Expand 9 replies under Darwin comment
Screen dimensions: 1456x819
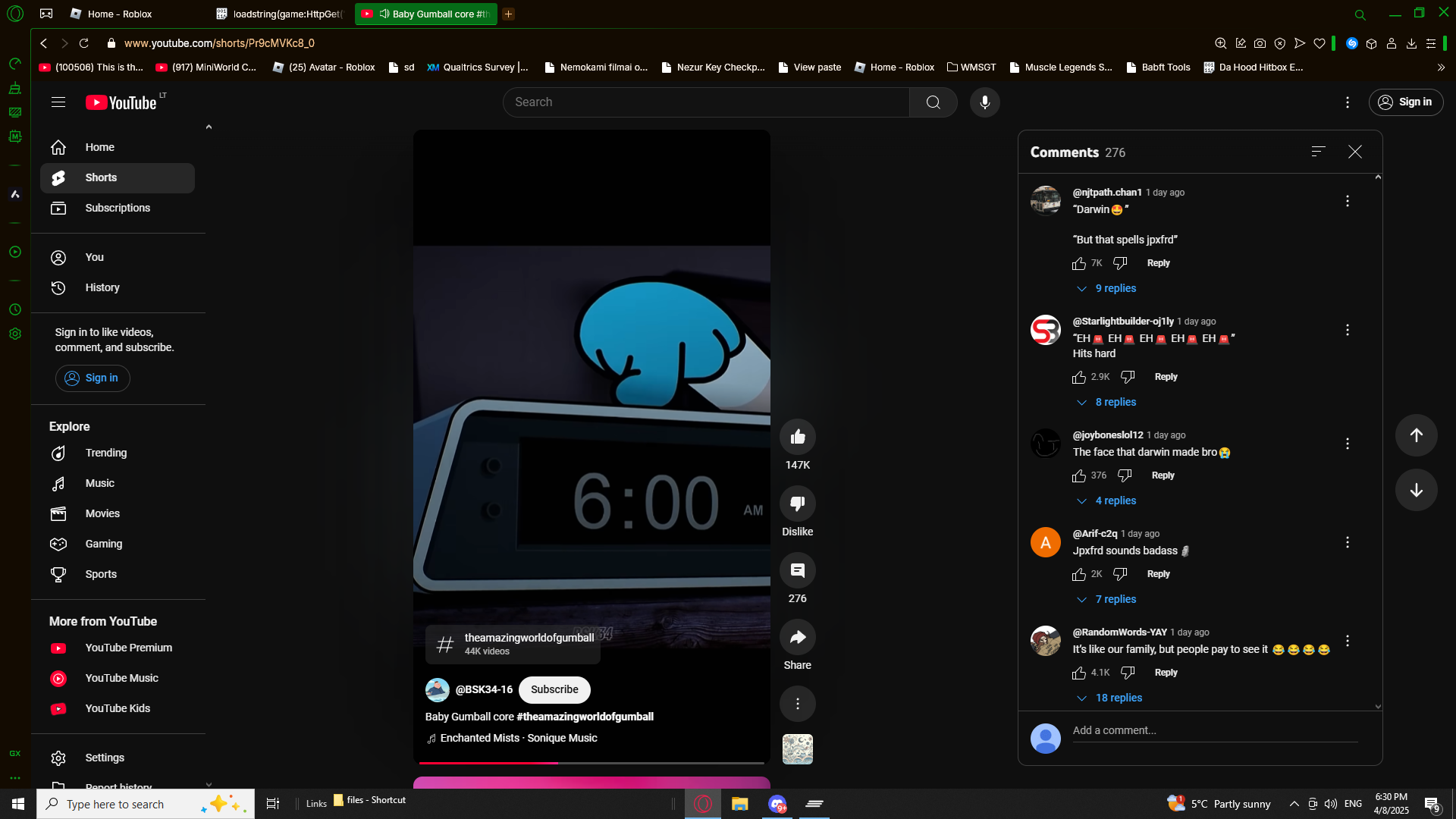tap(1115, 288)
